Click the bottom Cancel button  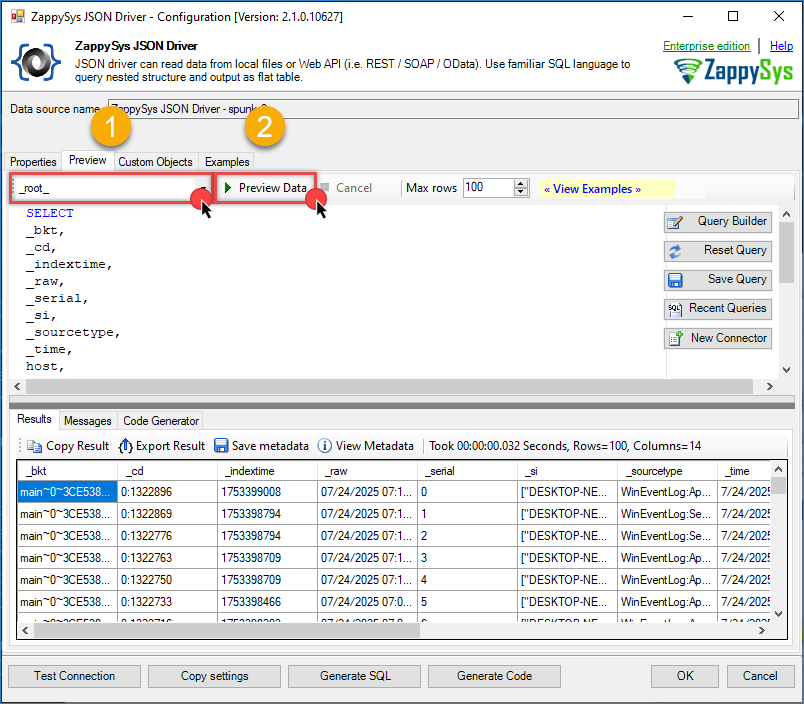(760, 676)
